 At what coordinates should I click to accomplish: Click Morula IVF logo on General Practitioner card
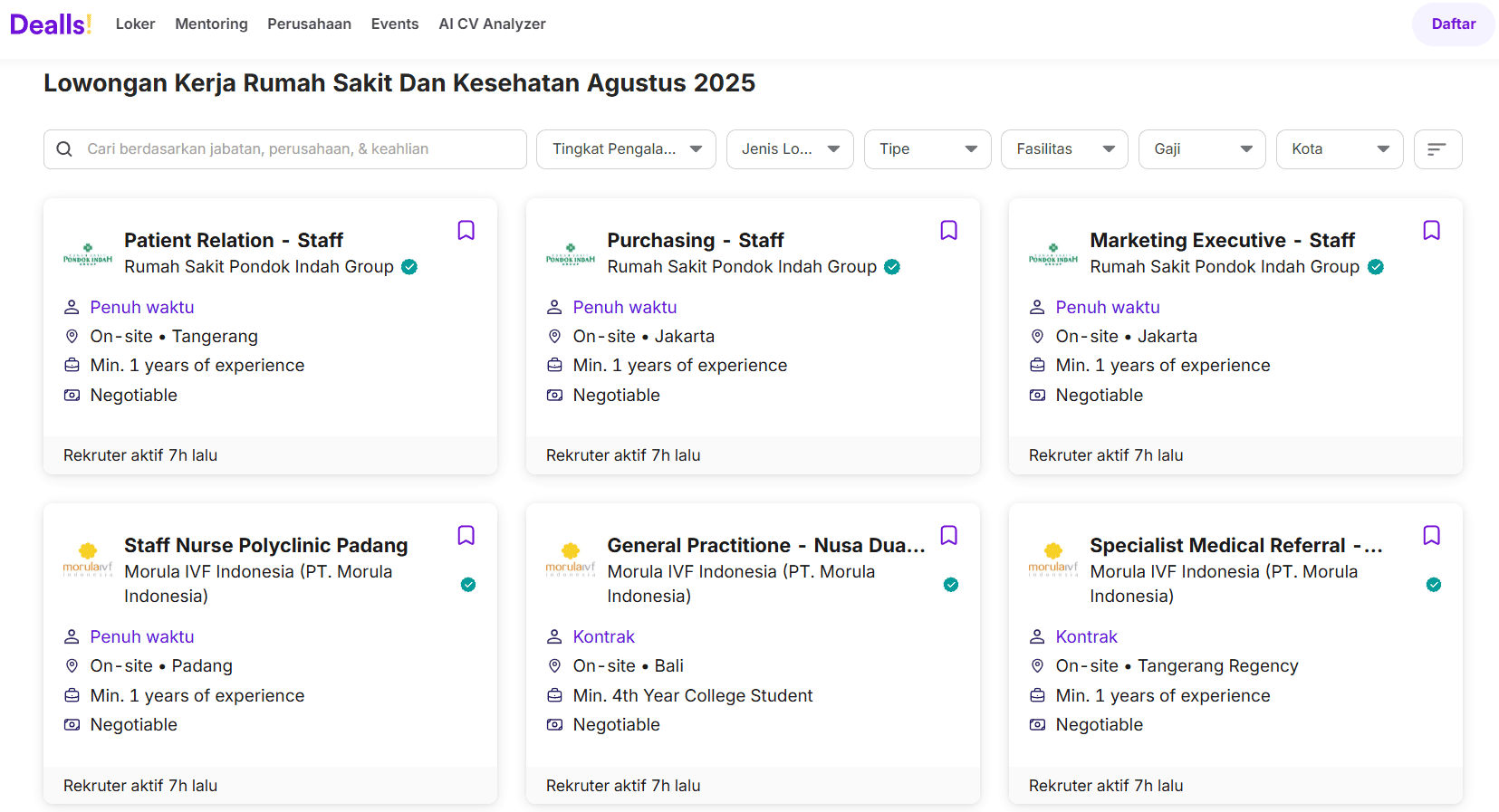click(x=571, y=559)
